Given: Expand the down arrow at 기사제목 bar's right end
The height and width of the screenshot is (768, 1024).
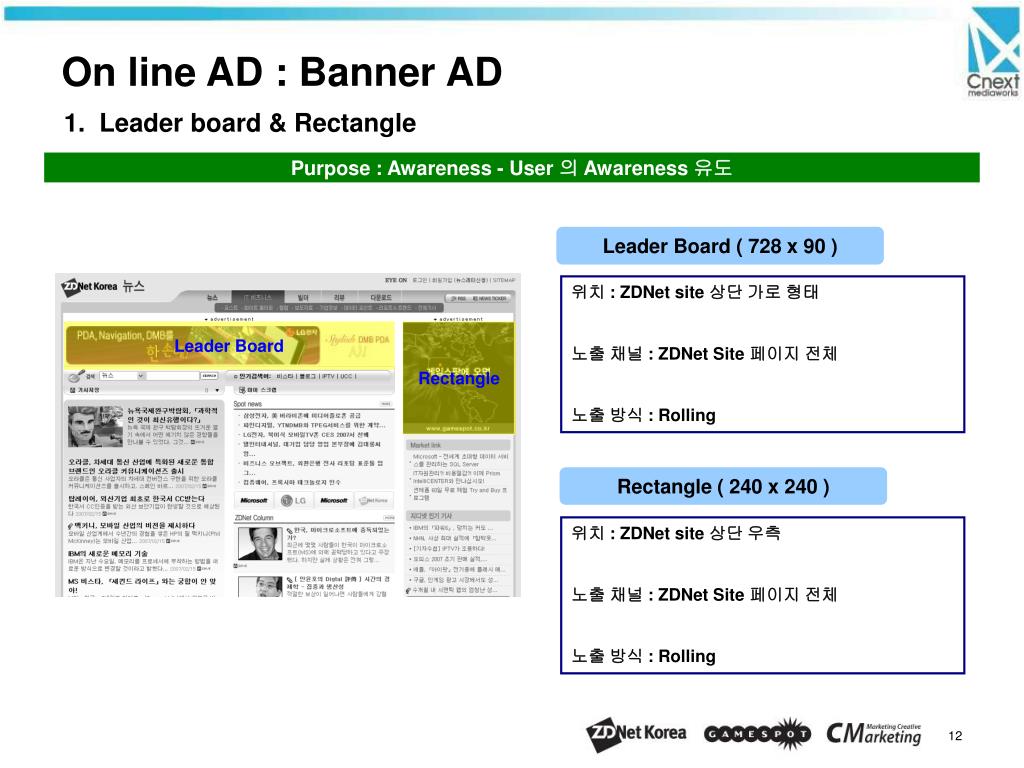Looking at the screenshot, I should tap(217, 390).
